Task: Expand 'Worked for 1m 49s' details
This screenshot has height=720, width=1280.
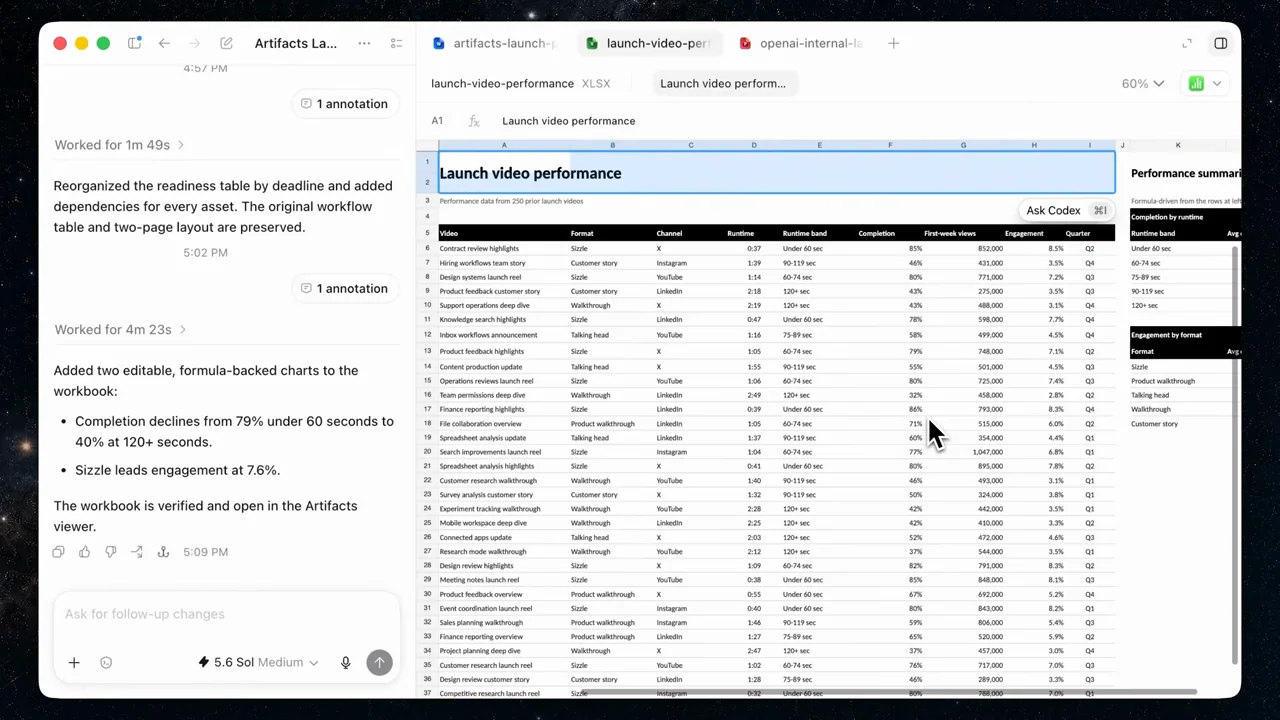Action: tap(119, 145)
